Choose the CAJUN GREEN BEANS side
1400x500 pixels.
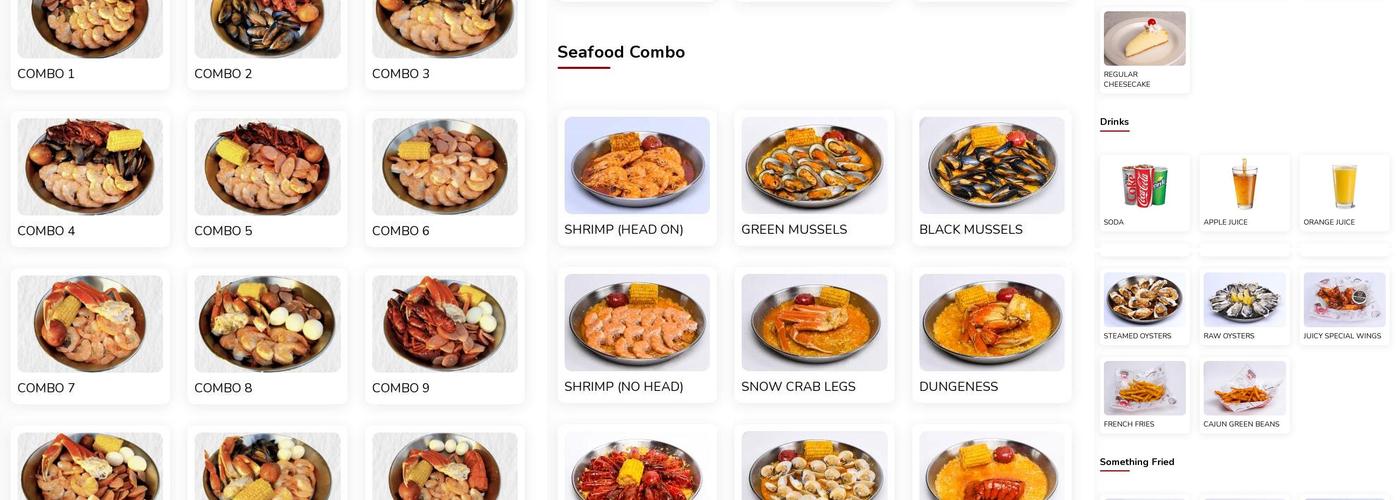(1245, 395)
